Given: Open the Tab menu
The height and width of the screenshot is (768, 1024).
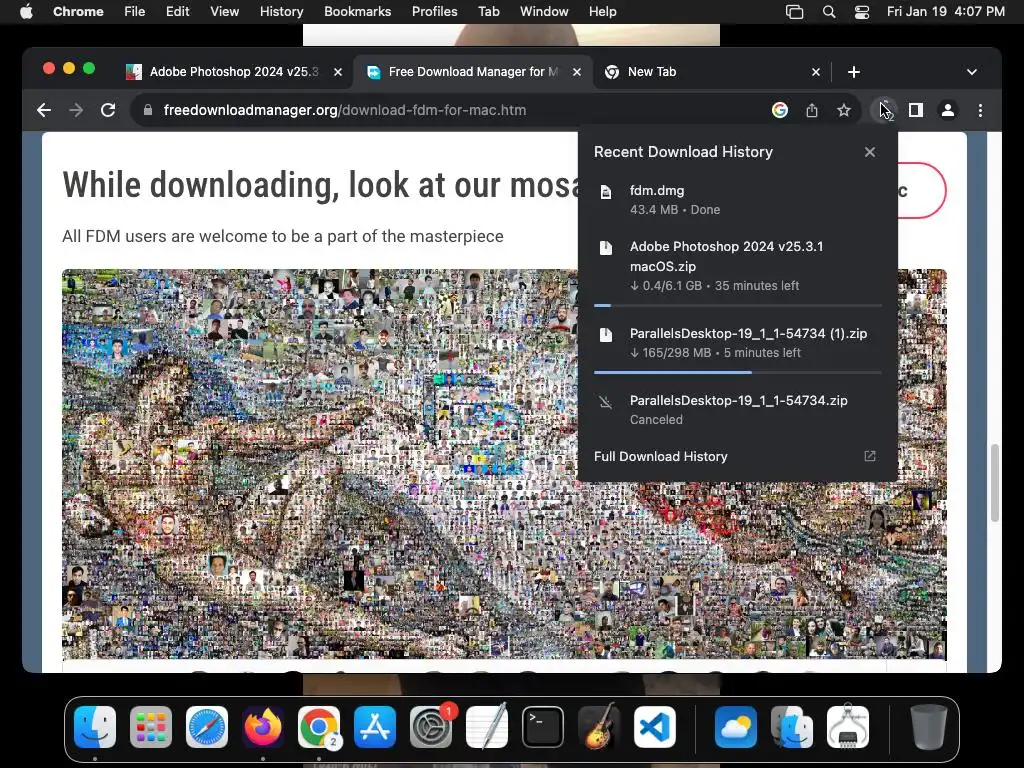Looking at the screenshot, I should click(x=488, y=12).
